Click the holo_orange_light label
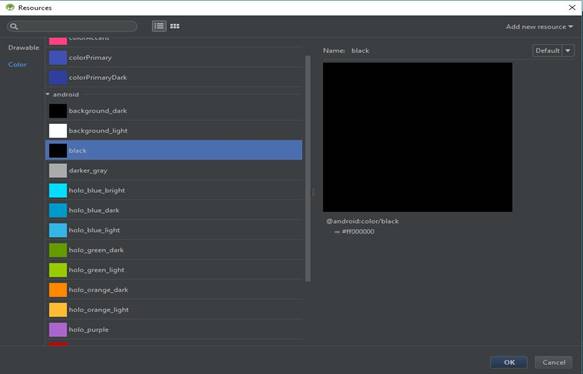583x374 pixels. (99, 310)
